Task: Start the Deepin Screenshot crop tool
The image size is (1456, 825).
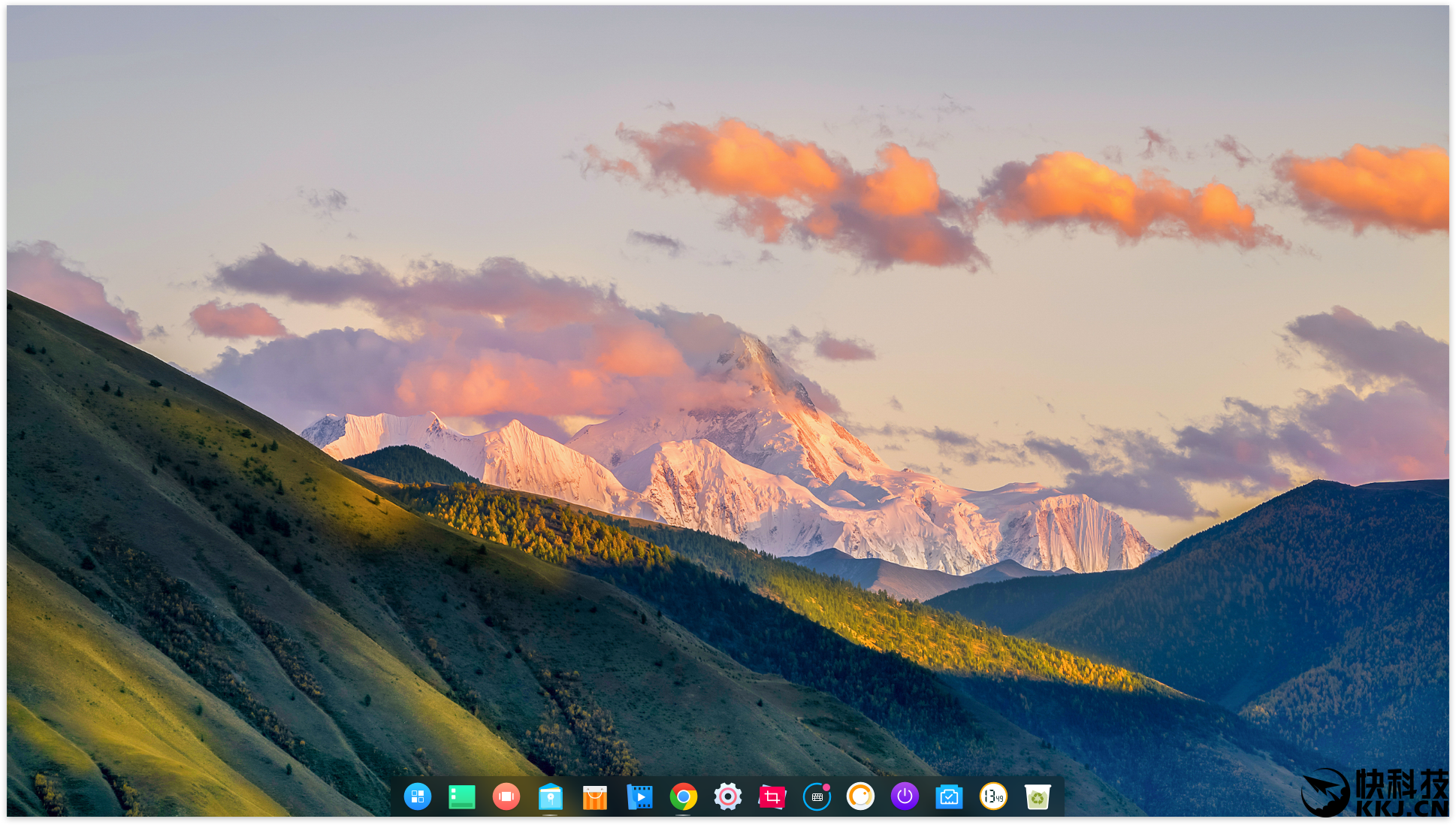Action: point(772,796)
